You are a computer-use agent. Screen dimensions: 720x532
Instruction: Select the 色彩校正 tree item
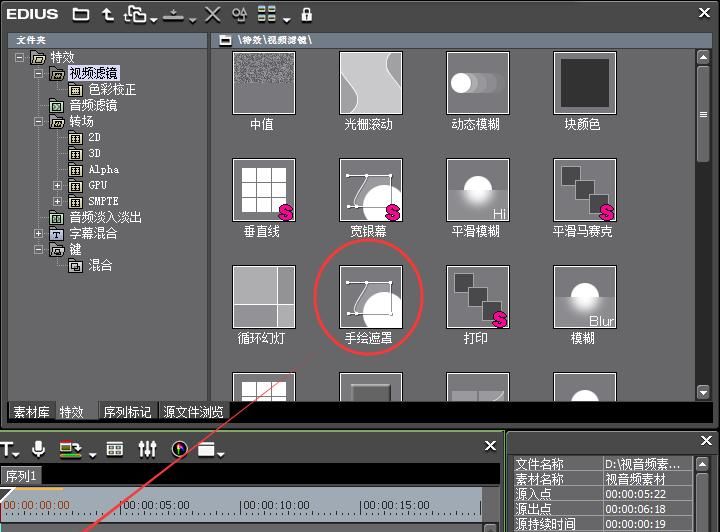click(111, 89)
